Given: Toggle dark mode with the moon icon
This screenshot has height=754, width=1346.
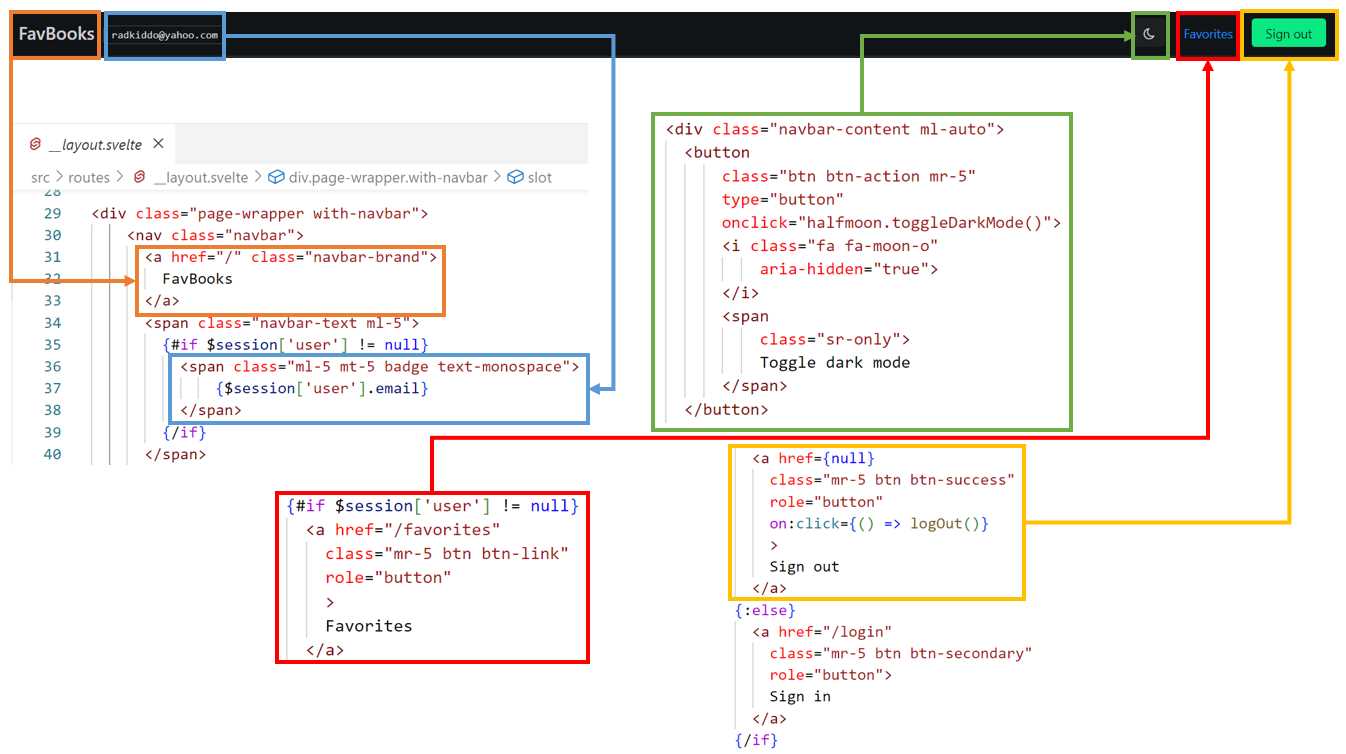Looking at the screenshot, I should tap(1148, 35).
